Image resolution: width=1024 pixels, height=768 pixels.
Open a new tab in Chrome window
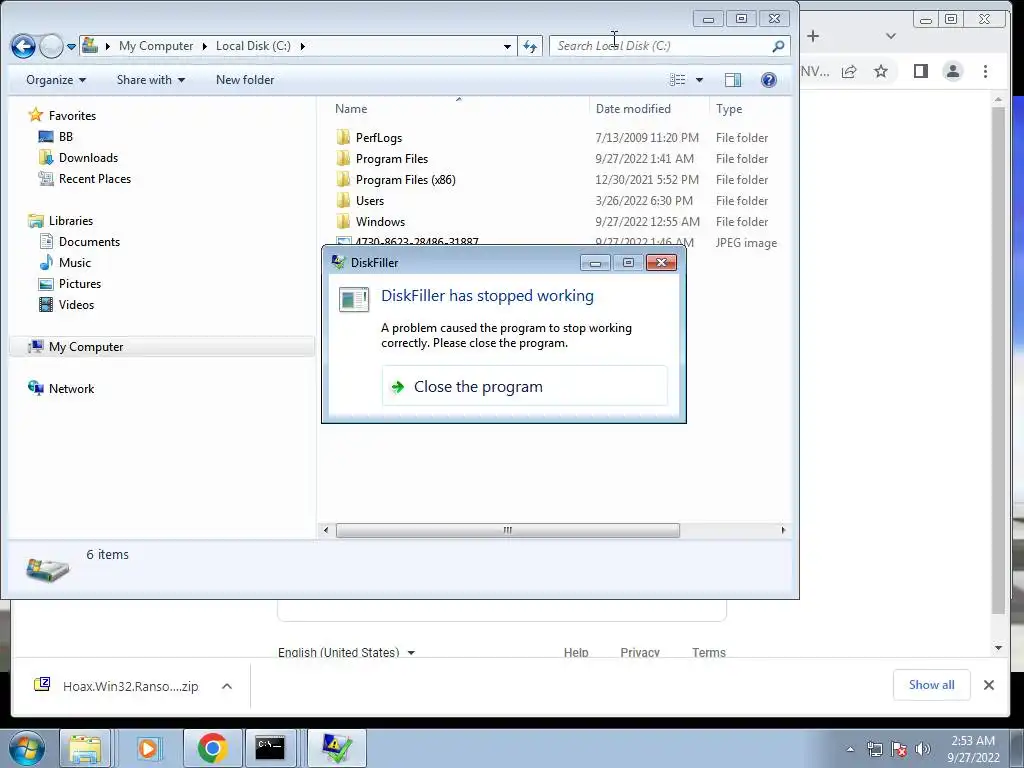point(812,37)
